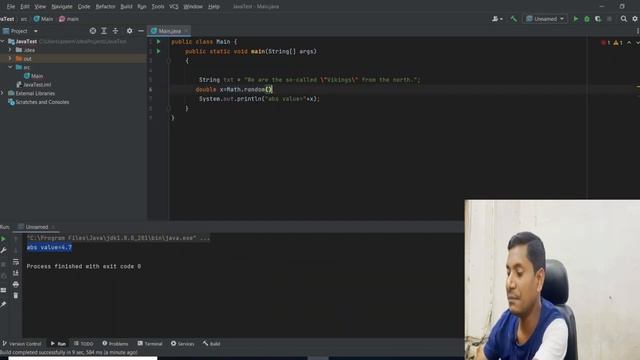Open the Help menu
The width and height of the screenshot is (640, 360).
213,7
